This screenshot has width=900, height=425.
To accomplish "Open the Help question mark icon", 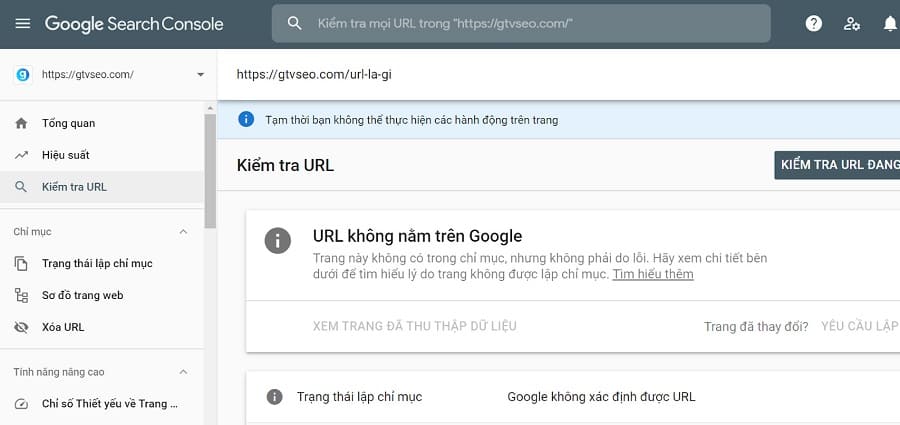I will point(813,24).
